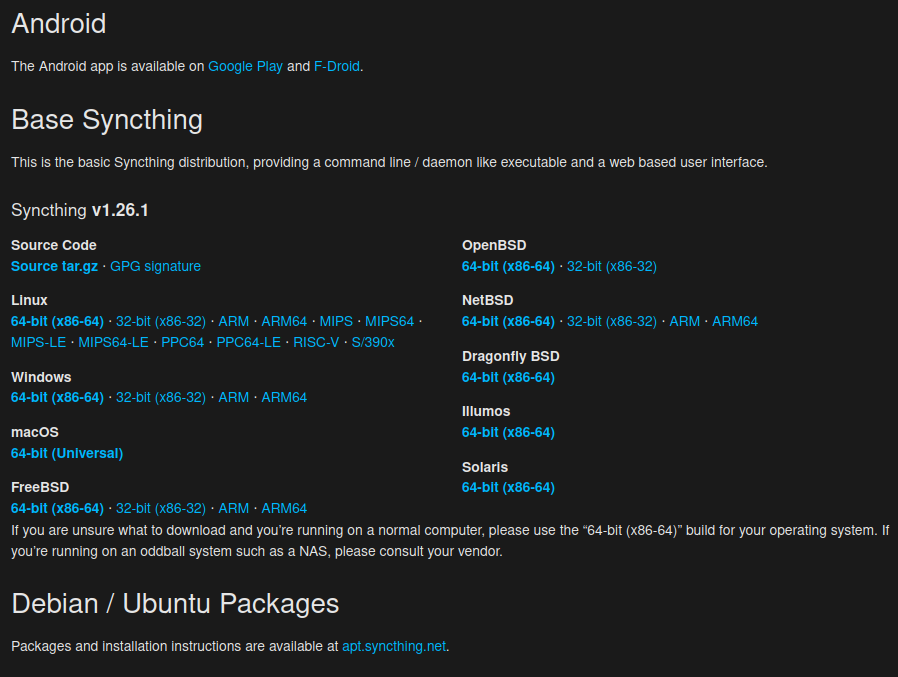The width and height of the screenshot is (898, 677).
Task: Download Windows 32-bit (x86-32) build
Action: click(x=160, y=397)
